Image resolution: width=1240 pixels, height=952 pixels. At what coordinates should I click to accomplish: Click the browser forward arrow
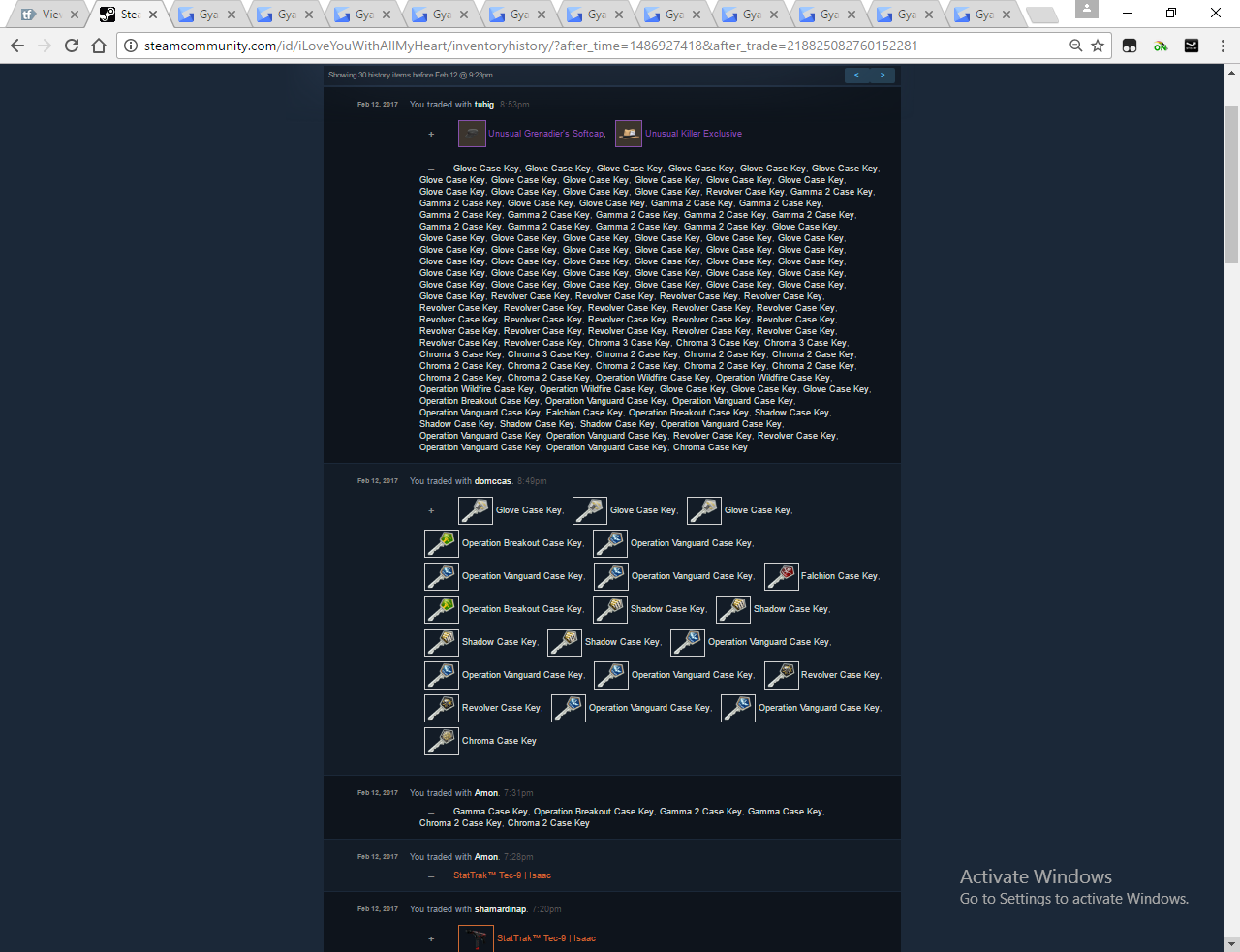point(45,46)
